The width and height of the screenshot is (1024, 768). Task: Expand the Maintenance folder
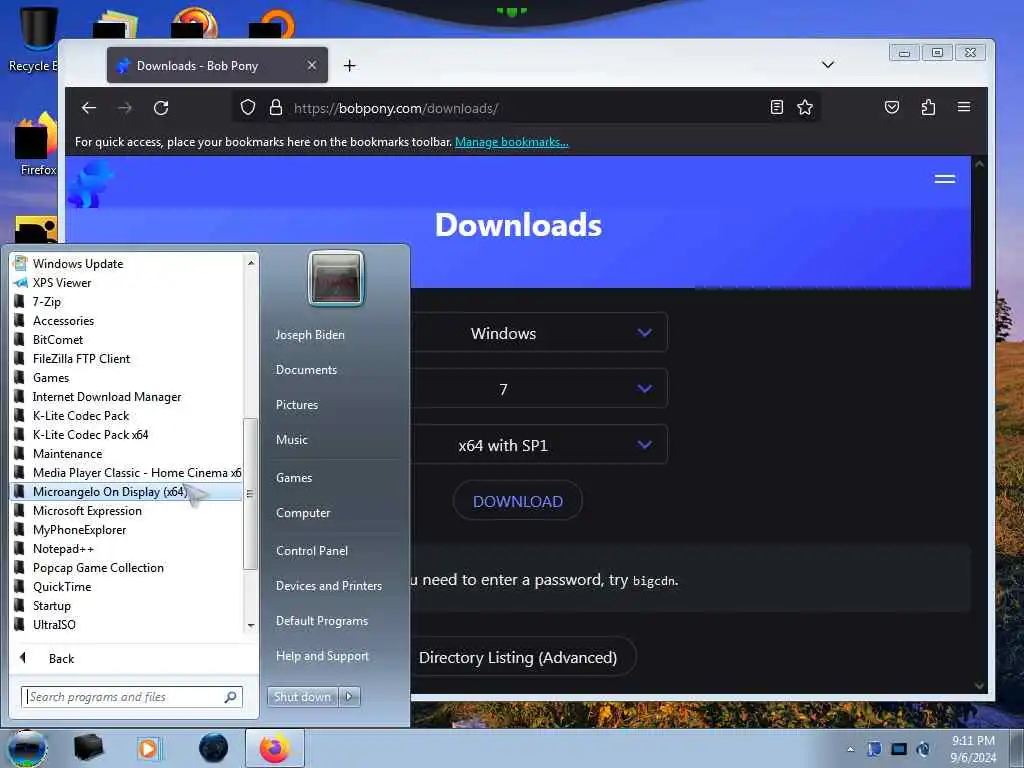coord(127,453)
